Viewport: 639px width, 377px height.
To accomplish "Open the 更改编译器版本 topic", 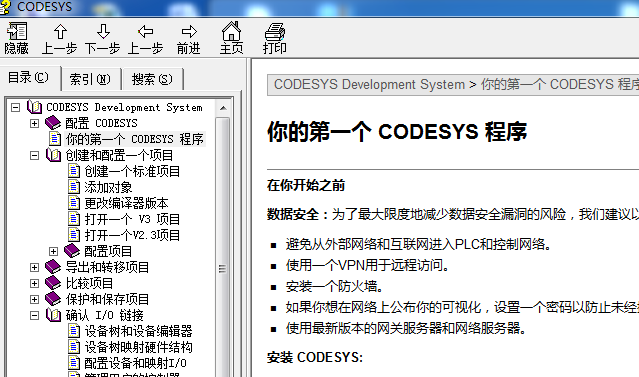I will (x=126, y=203).
